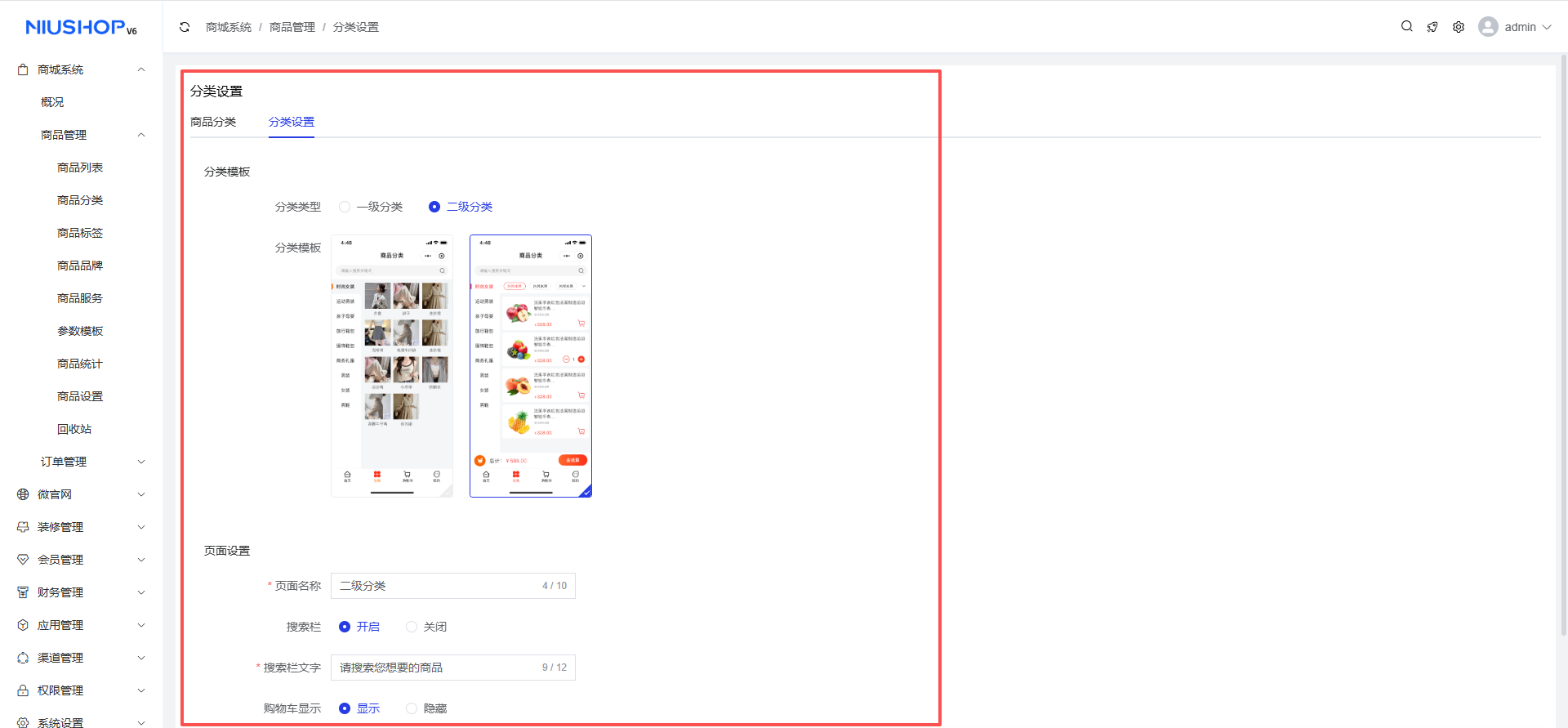The image size is (1568, 728).
Task: Collapse the 商品管理 submenu chevron
Action: 141,135
